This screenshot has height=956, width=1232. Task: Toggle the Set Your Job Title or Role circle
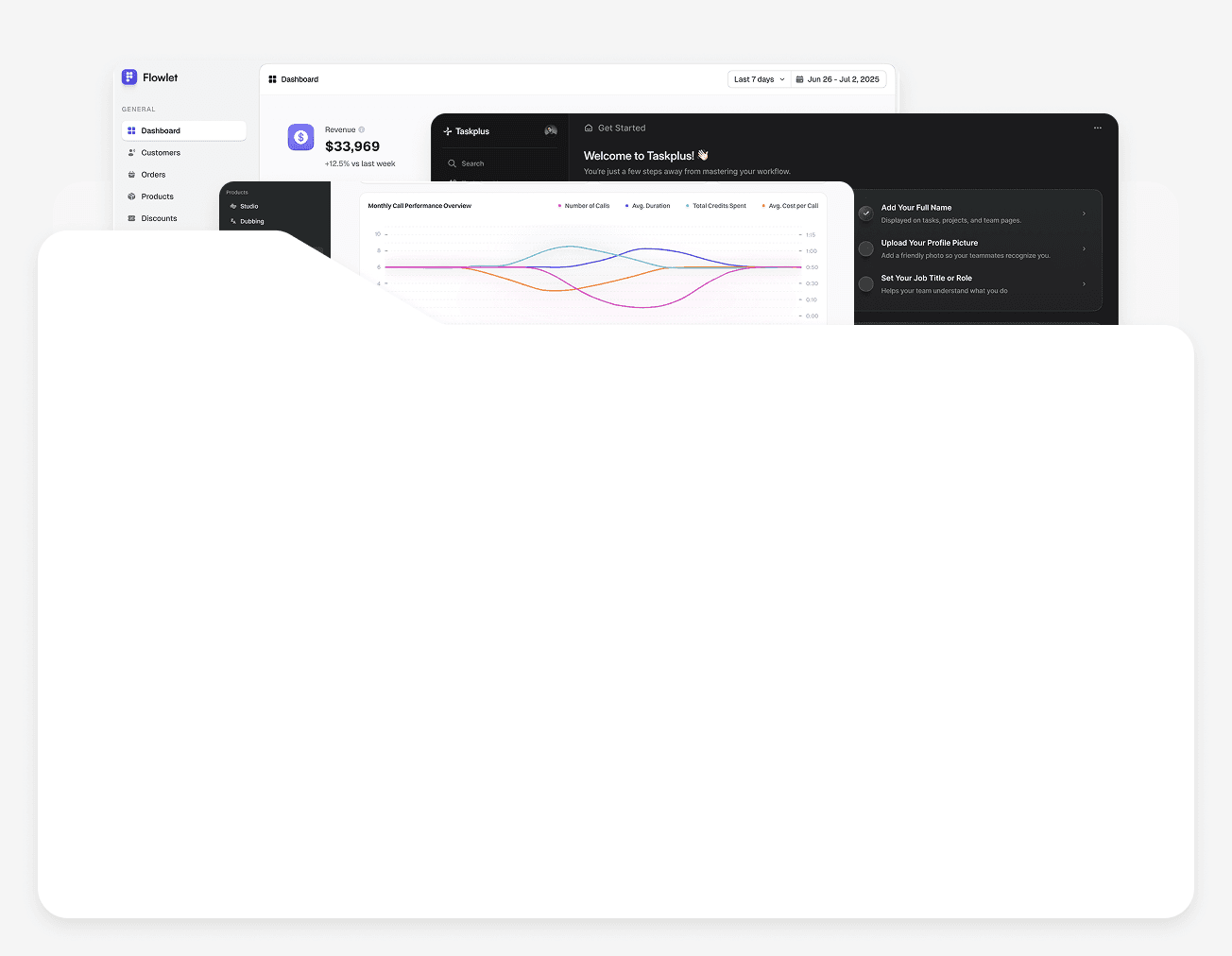(x=865, y=283)
